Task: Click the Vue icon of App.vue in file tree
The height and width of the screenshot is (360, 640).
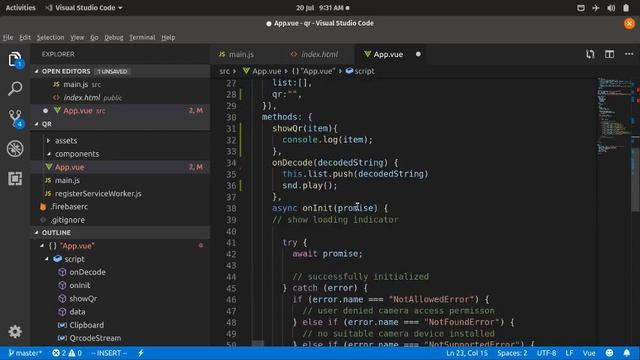Action: [49, 167]
